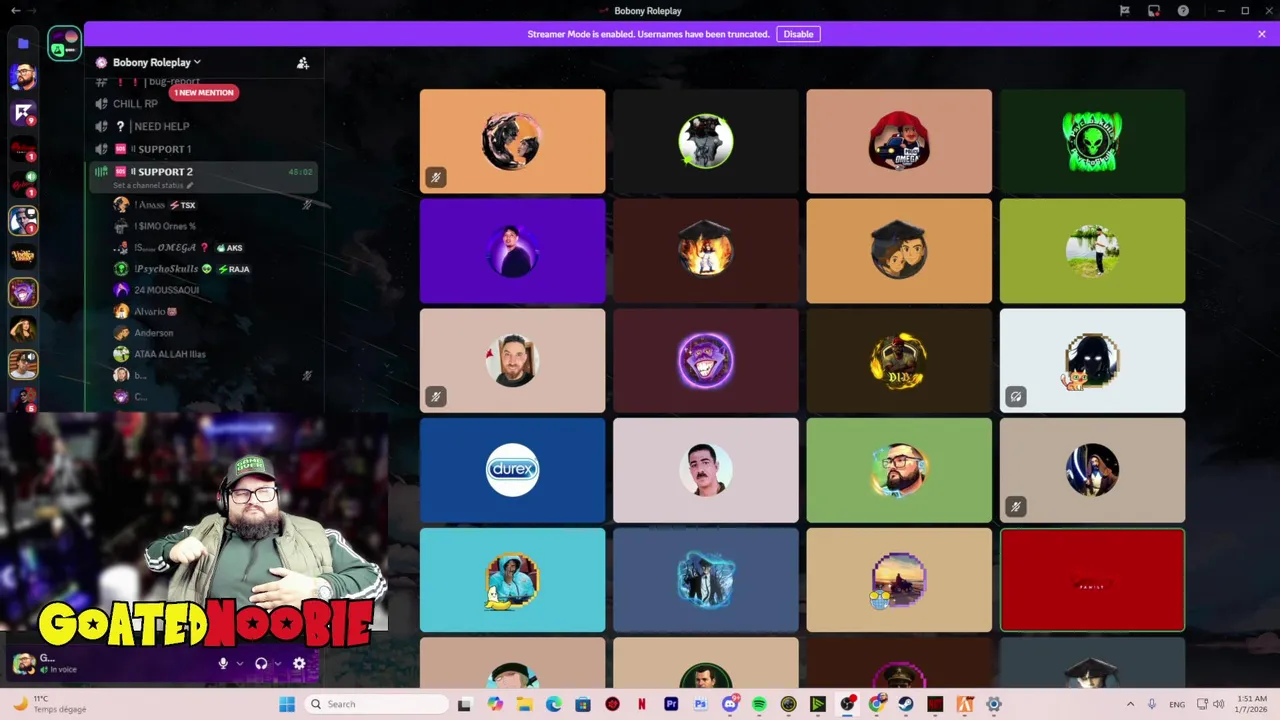Click Set a channel status
Screen dimensions: 1280x720
click(153, 185)
